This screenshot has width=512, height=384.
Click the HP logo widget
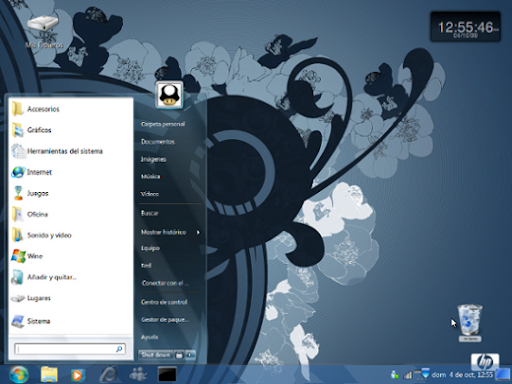click(x=485, y=362)
